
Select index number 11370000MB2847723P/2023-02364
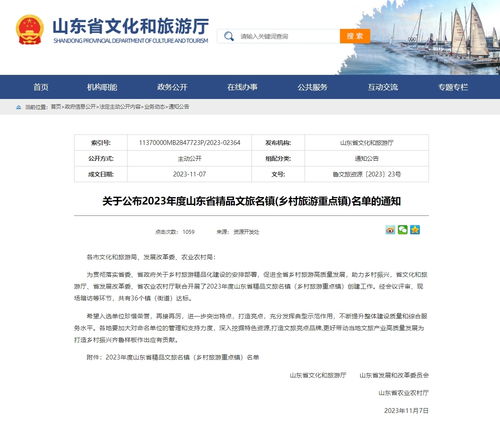[x=189, y=143]
